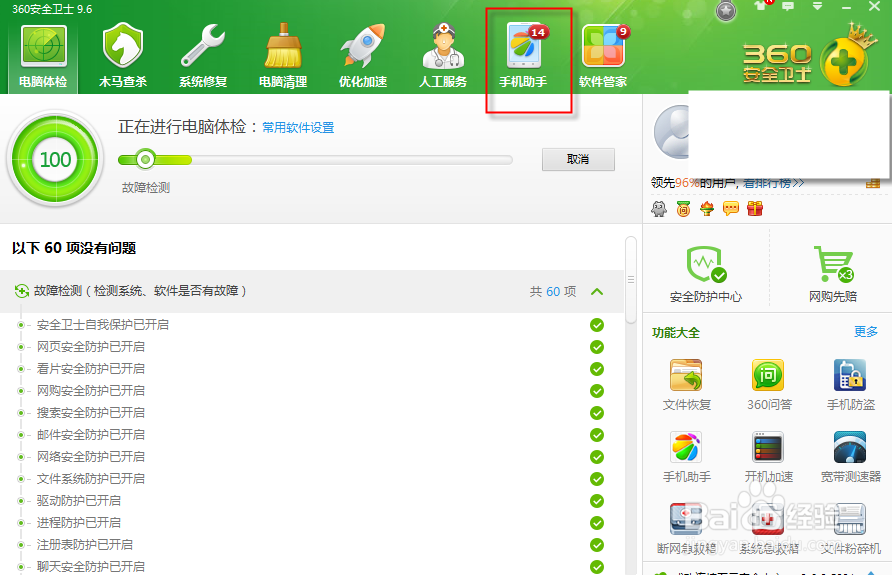Viewport: 892px width, 575px height.
Task: Open the 系统修复 wrench tab
Action: (203, 56)
